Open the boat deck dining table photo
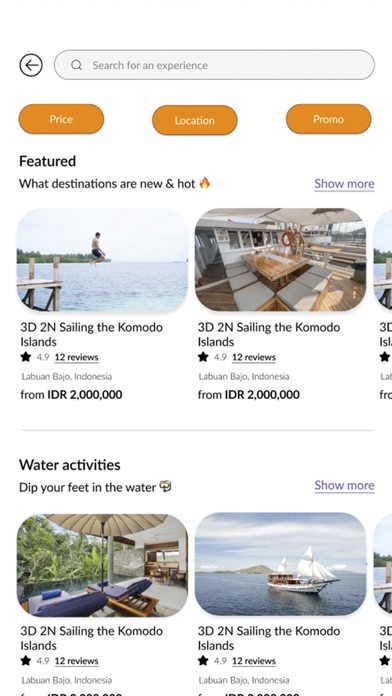 point(281,260)
